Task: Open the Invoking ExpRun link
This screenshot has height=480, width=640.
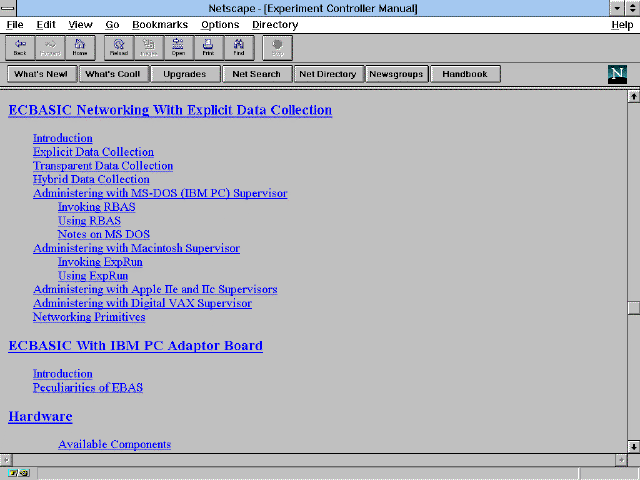Action: tap(100, 262)
